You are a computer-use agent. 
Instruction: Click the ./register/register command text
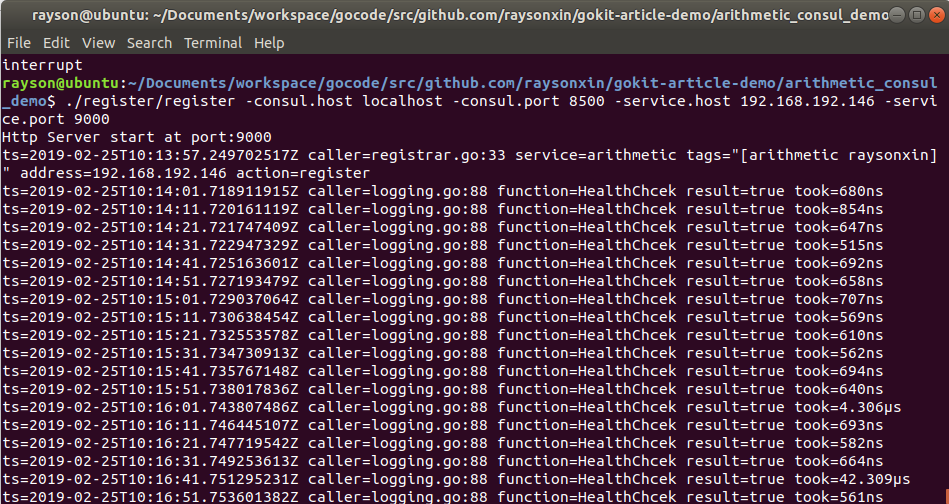149,101
